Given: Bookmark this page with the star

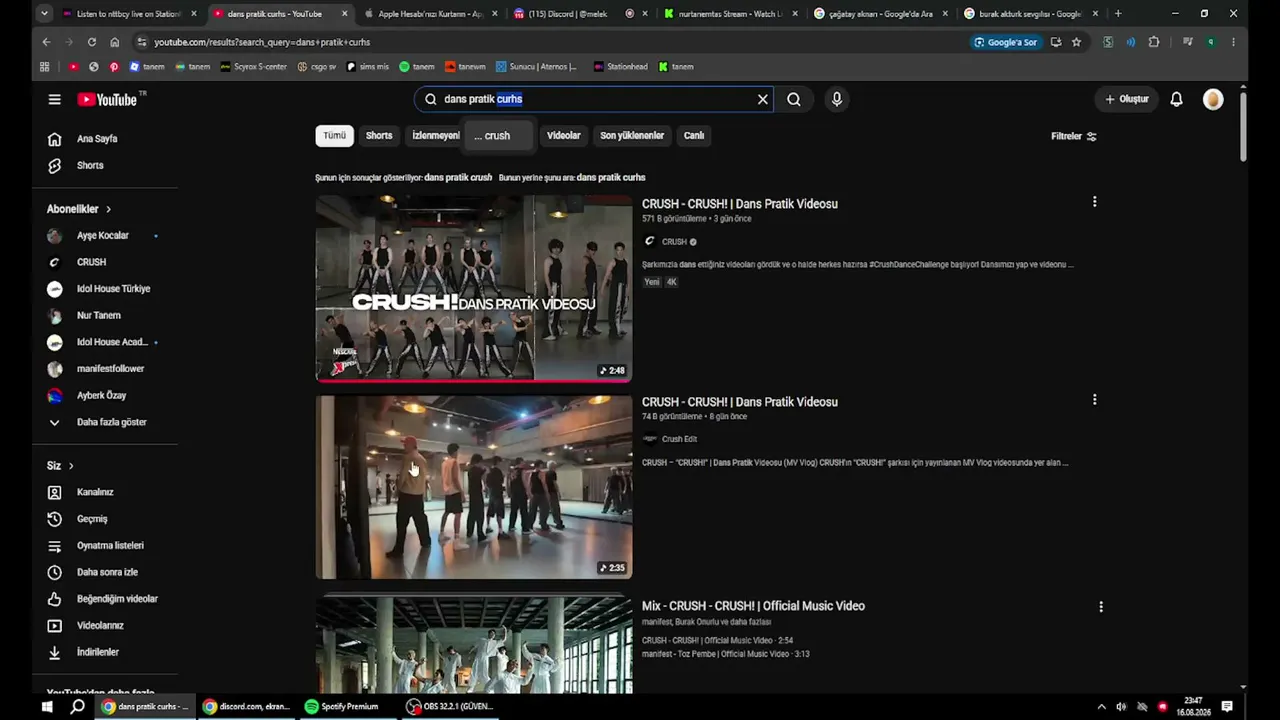Looking at the screenshot, I should click(1076, 42).
